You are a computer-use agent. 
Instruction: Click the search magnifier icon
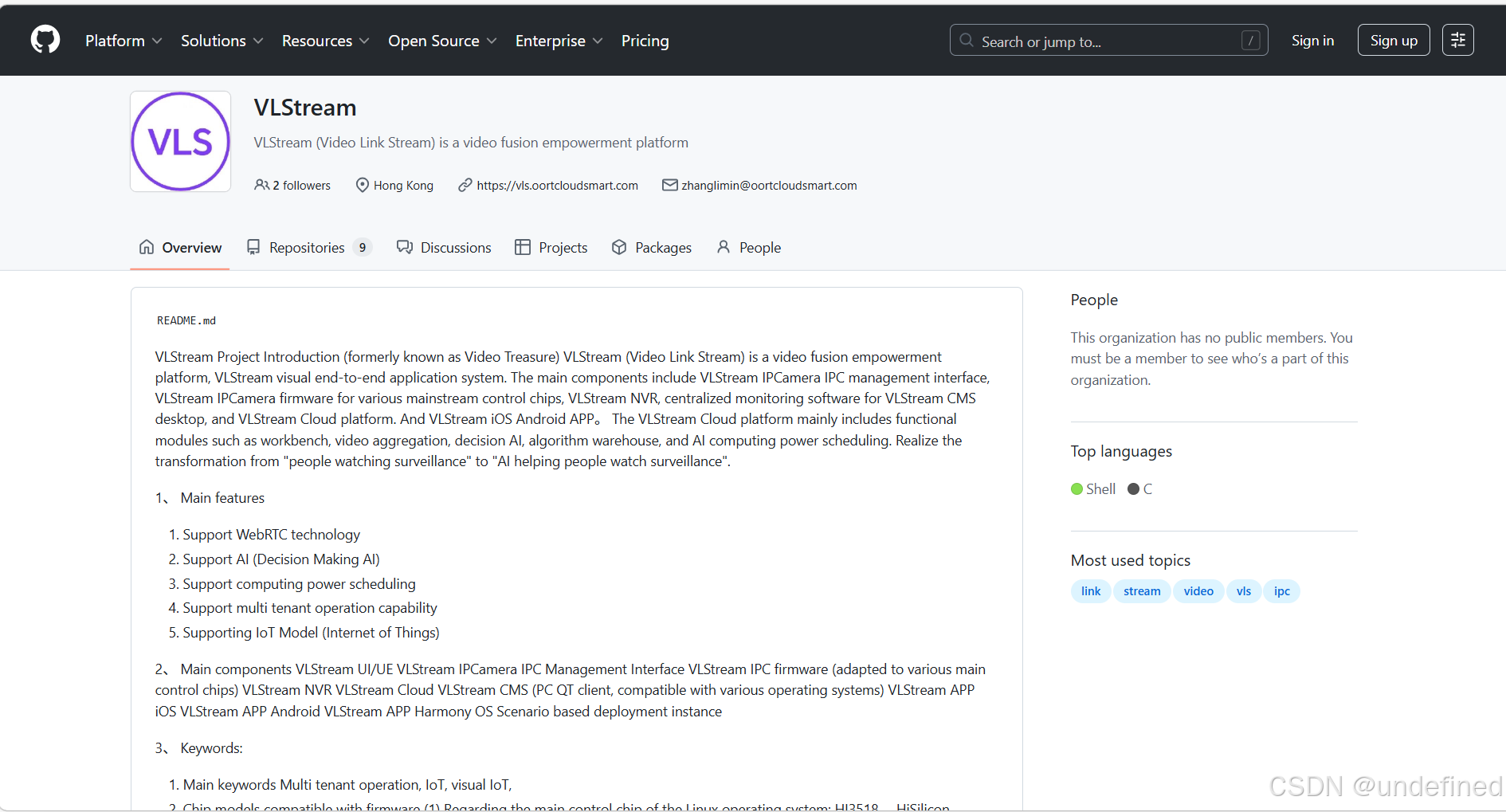click(x=967, y=40)
